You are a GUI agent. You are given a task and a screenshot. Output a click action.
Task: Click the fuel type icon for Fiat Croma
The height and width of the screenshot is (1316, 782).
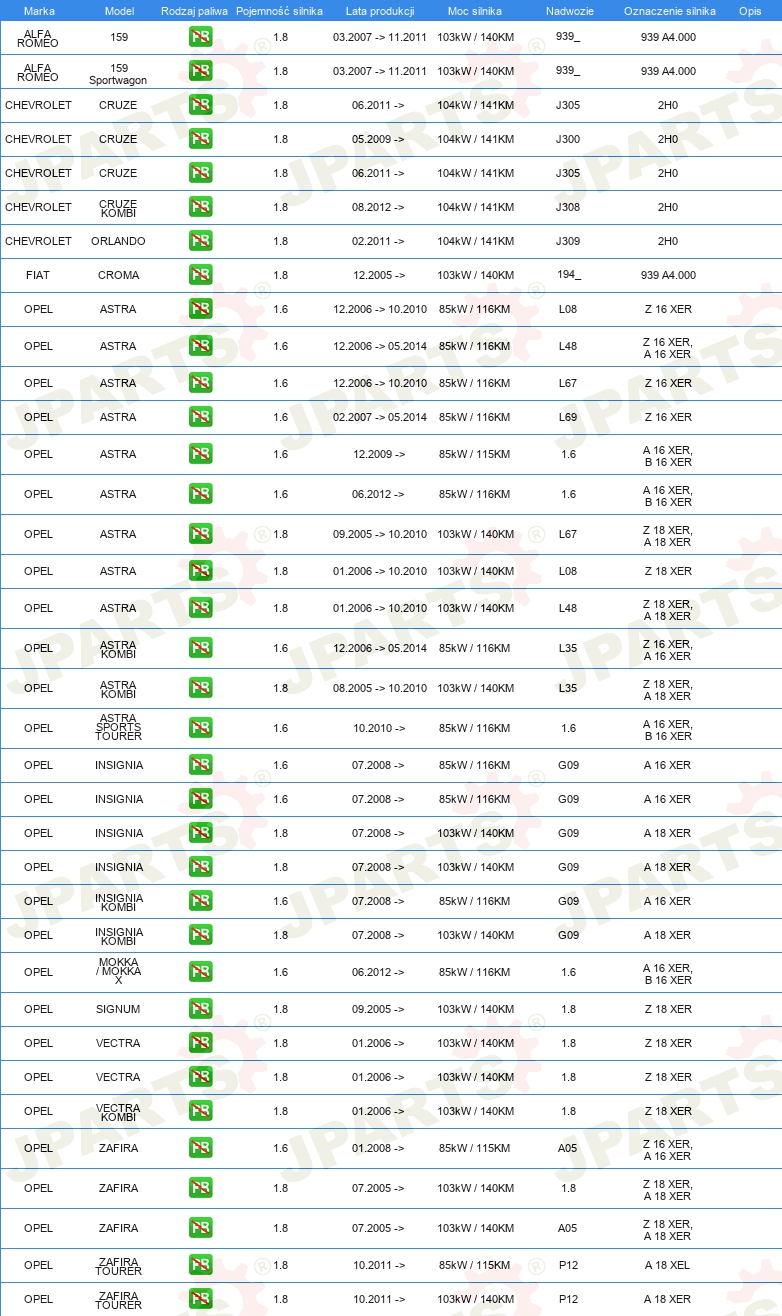200,275
